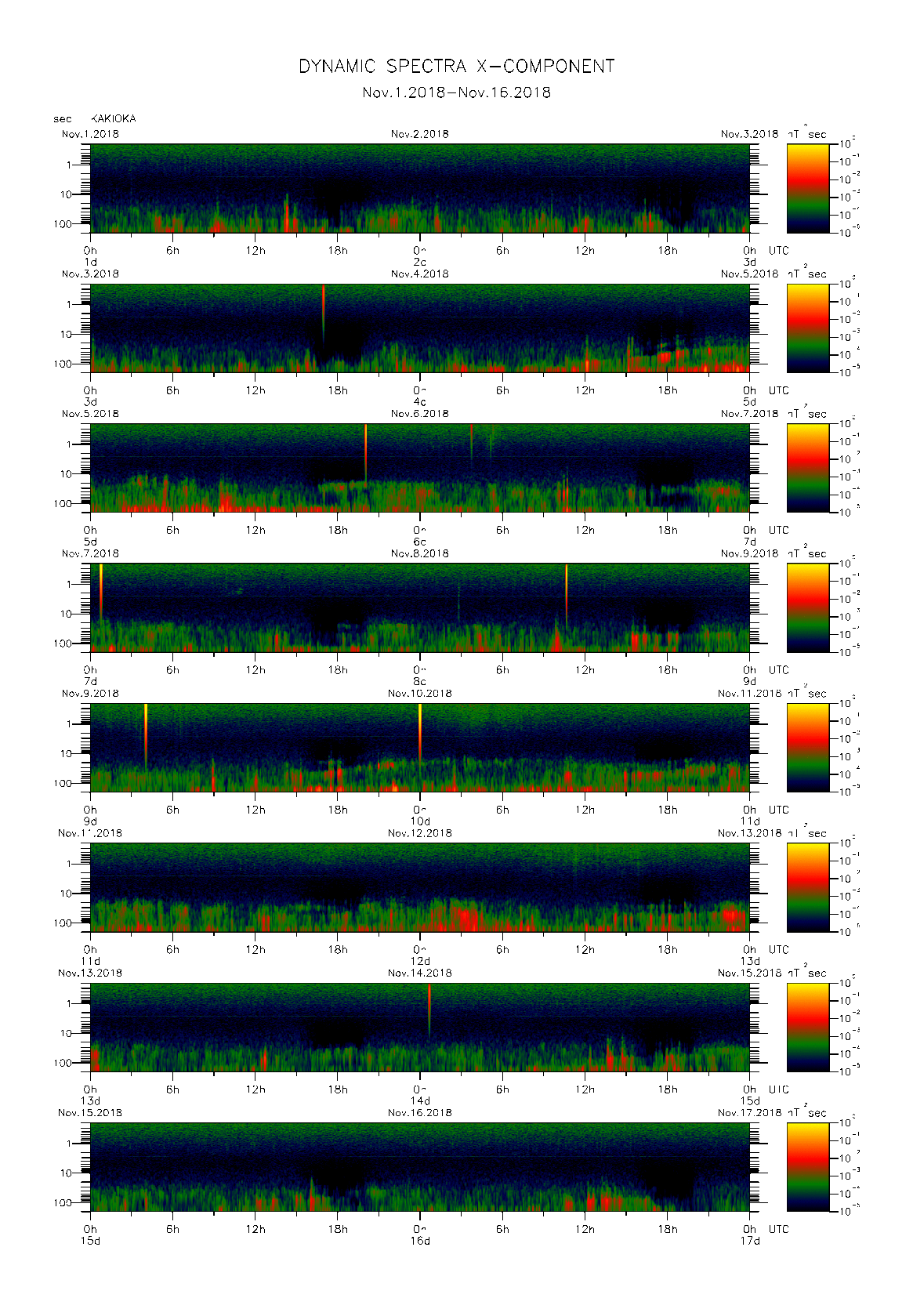Select the Nov.1.2018-Nov.16.2018 subtitle
This screenshot has height=1316, width=913.
456,92
